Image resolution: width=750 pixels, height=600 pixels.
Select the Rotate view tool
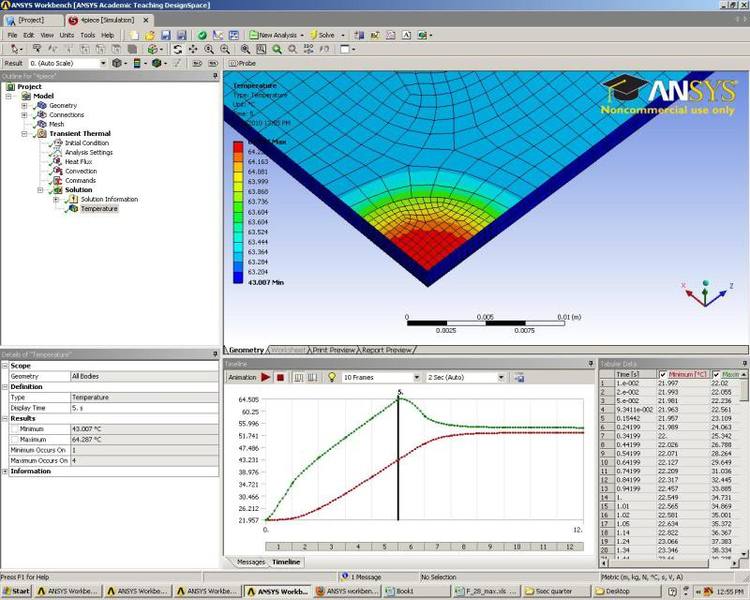[177, 49]
